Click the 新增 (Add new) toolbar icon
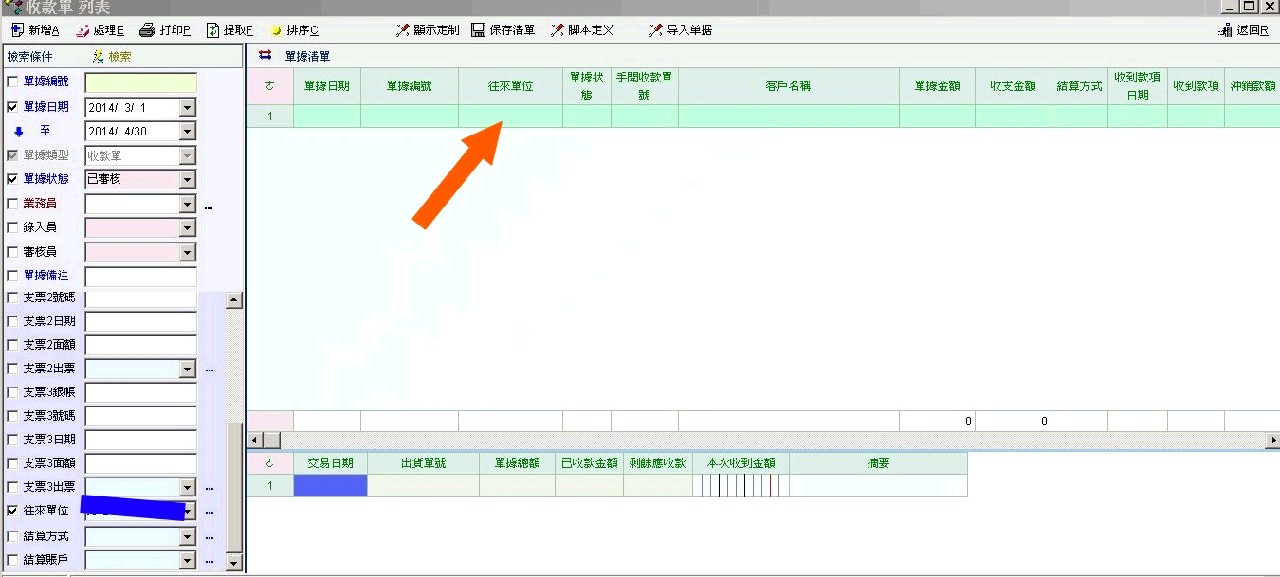The width and height of the screenshot is (1280, 577). tap(16, 30)
